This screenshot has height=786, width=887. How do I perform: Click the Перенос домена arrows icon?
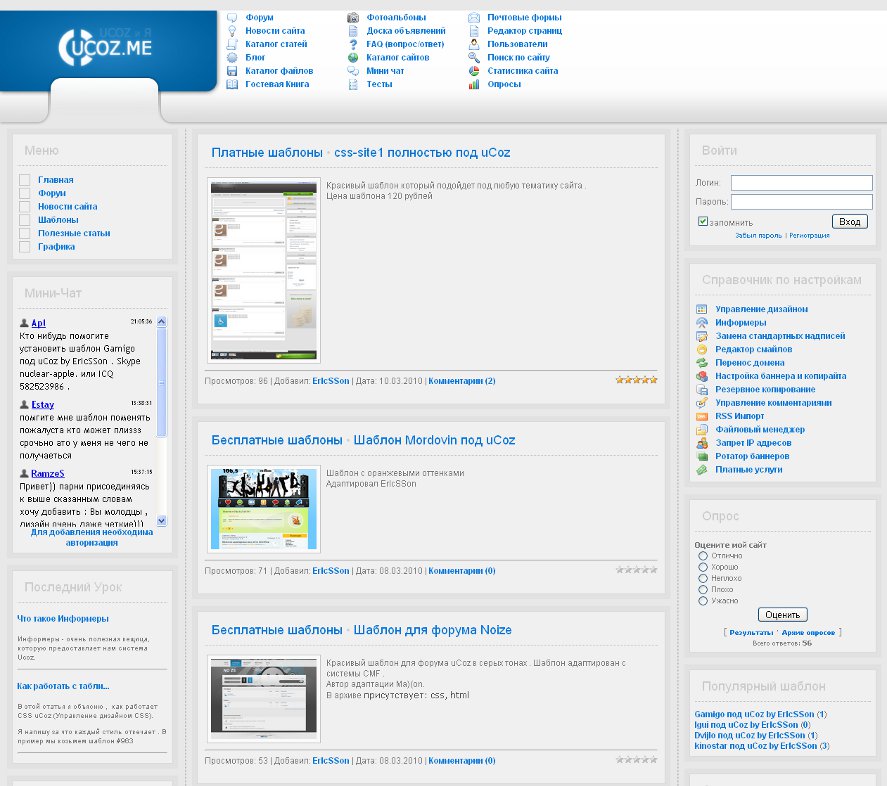pos(701,363)
